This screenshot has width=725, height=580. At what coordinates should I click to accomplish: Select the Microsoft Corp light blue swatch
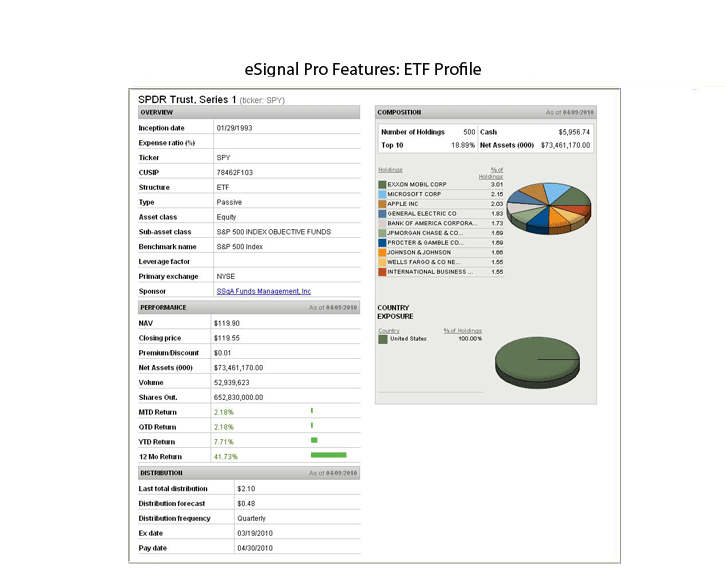point(382,194)
